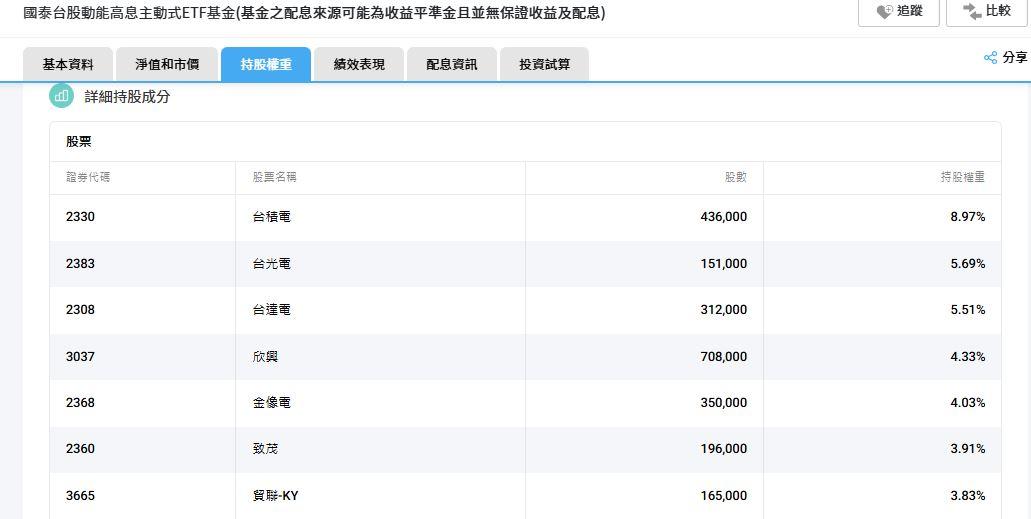This screenshot has width=1031, height=519.
Task: Click weight 5.69%
Action: point(968,264)
